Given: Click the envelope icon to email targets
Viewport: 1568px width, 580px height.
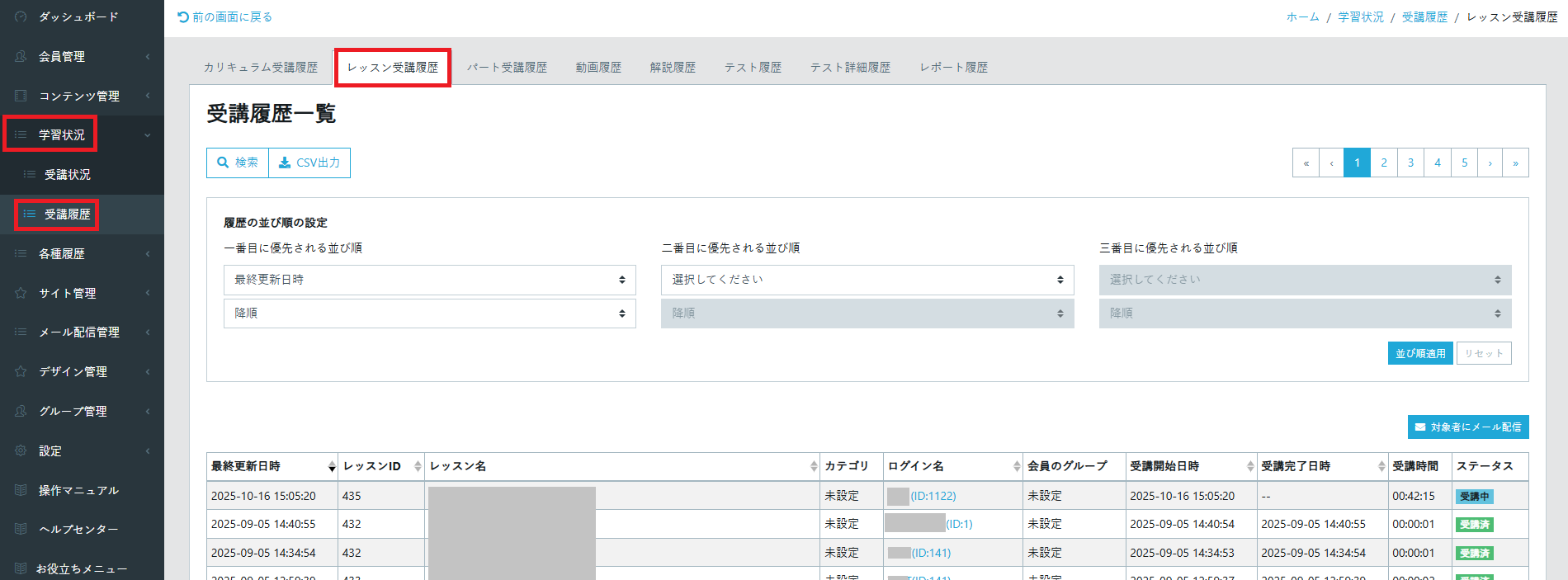Looking at the screenshot, I should [1420, 427].
